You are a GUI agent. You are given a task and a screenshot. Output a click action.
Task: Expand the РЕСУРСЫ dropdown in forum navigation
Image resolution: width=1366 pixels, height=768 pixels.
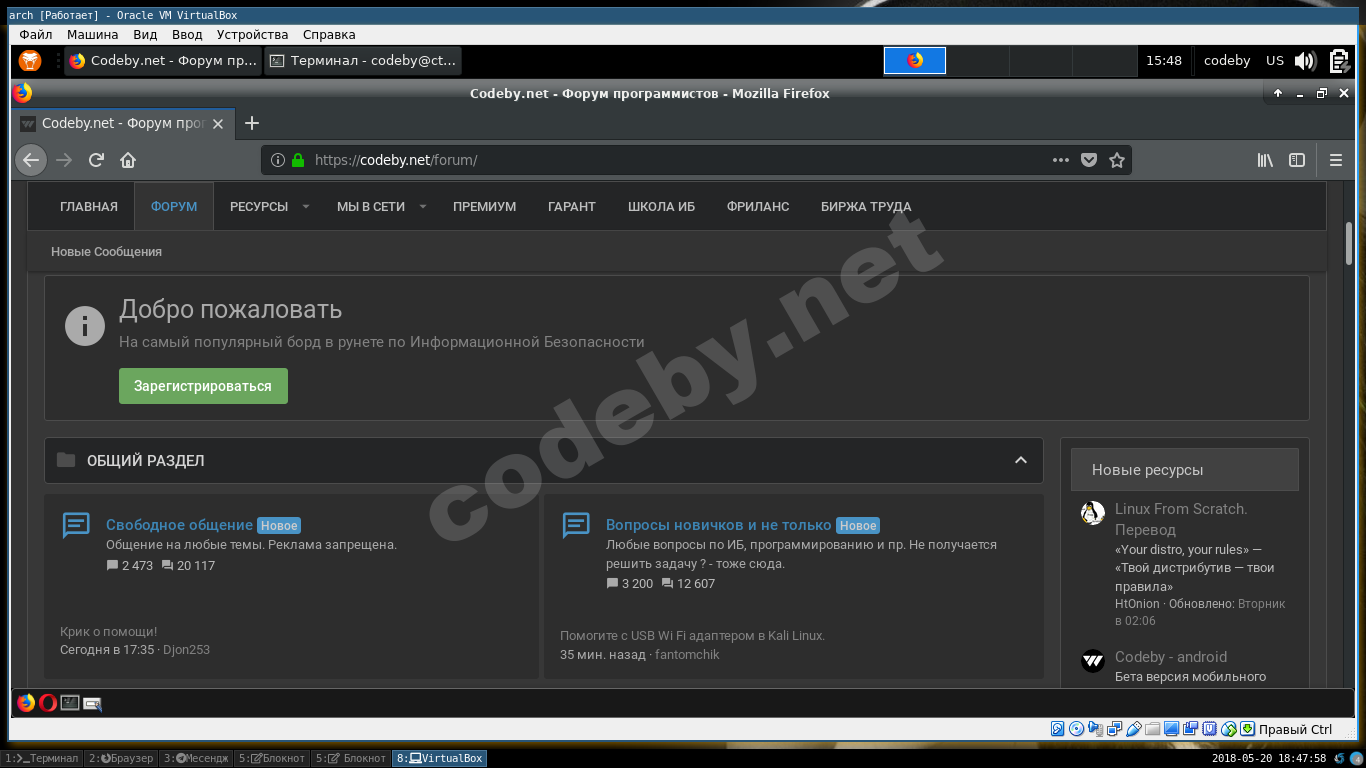(x=268, y=206)
